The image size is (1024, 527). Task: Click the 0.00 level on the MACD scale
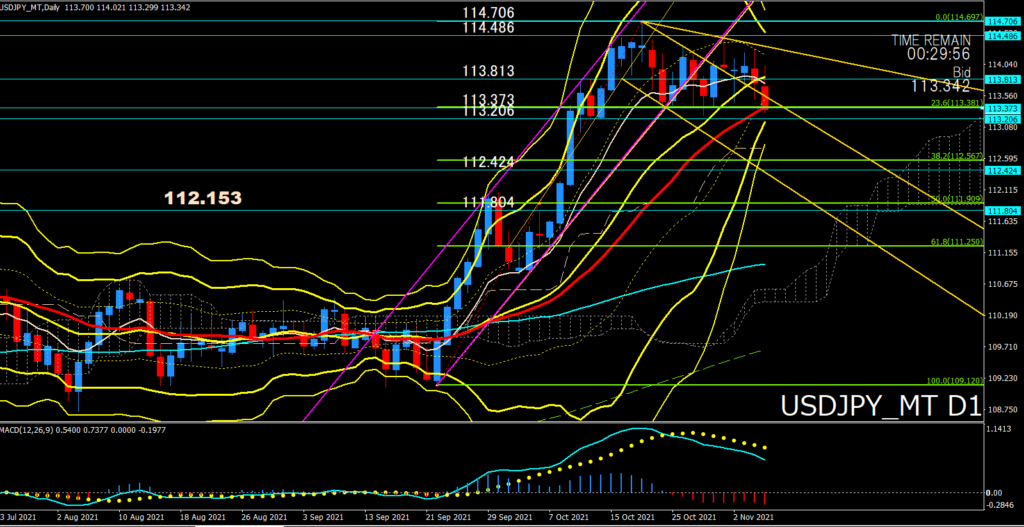[995, 493]
